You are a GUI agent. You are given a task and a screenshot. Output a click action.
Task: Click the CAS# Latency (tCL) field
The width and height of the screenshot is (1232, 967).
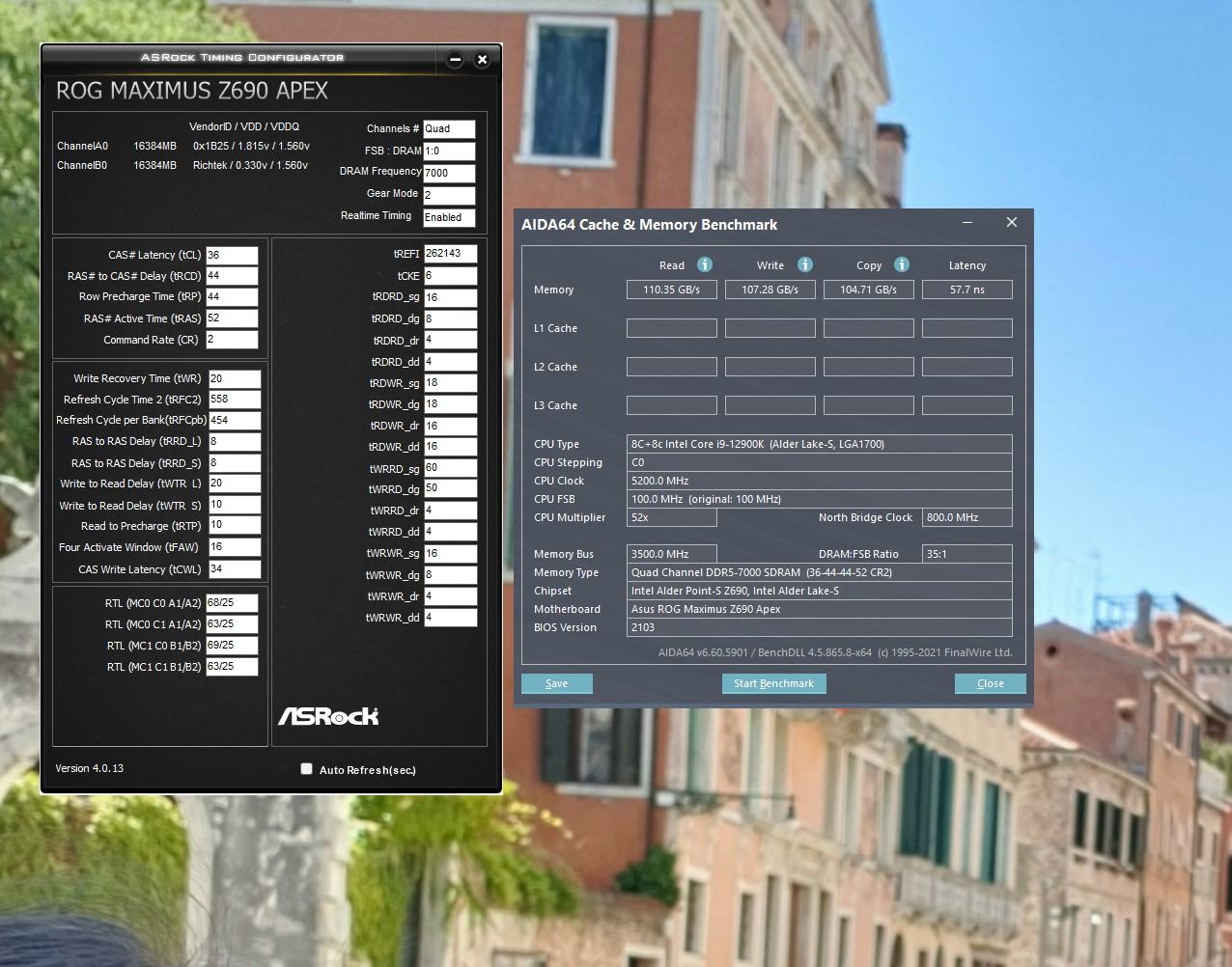point(232,255)
